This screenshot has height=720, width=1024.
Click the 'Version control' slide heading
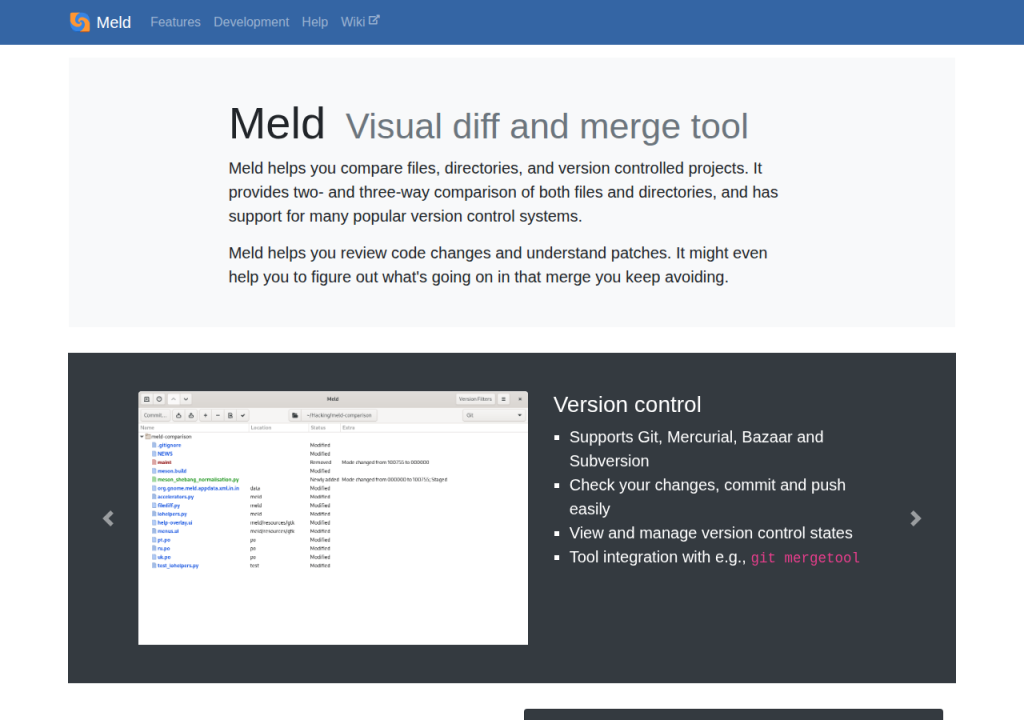point(627,404)
